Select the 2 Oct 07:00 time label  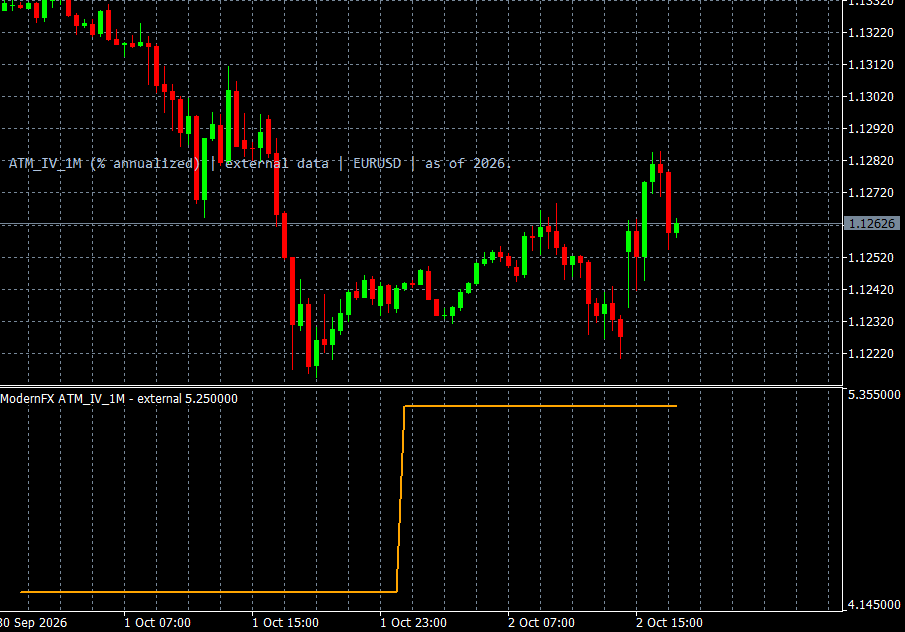(x=541, y=623)
